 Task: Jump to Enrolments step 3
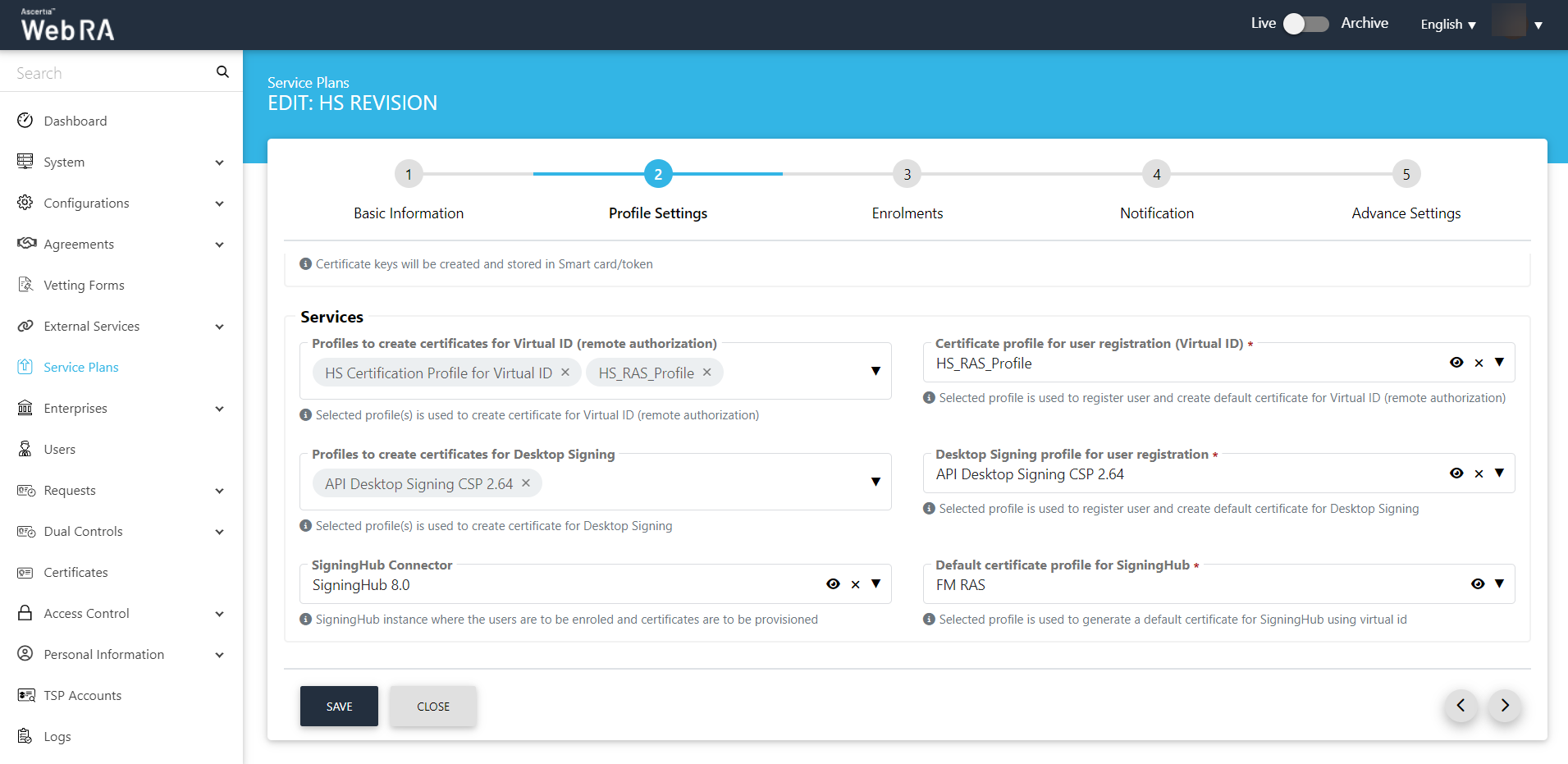coord(907,174)
